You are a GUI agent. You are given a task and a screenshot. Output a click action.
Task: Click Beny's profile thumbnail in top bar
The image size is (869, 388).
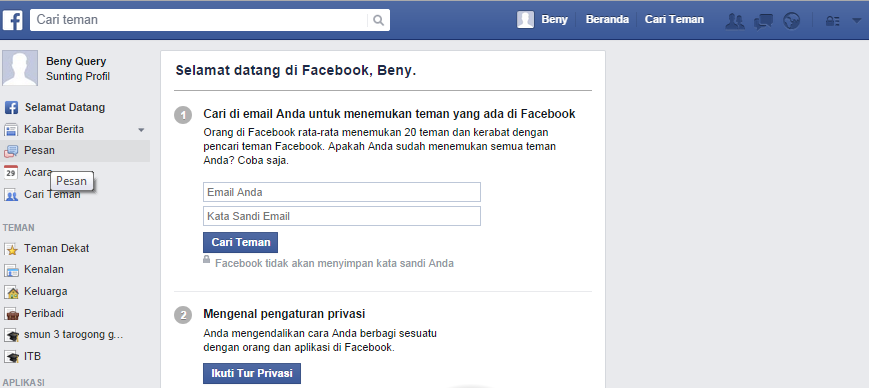pos(525,19)
